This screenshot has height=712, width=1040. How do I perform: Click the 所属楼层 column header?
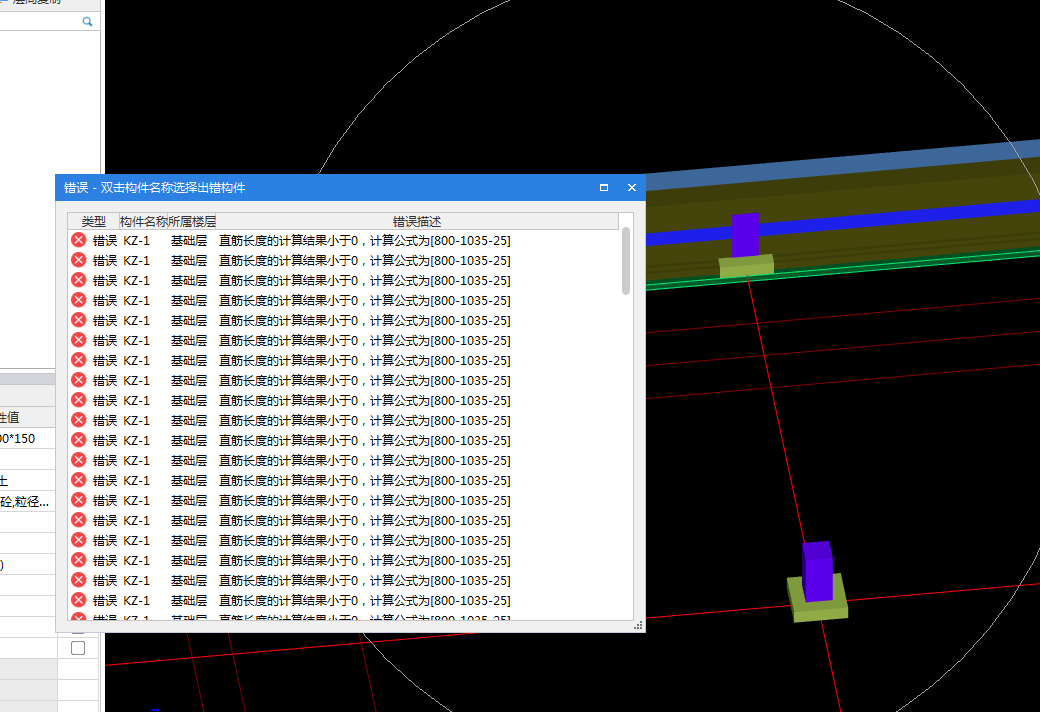(192, 222)
